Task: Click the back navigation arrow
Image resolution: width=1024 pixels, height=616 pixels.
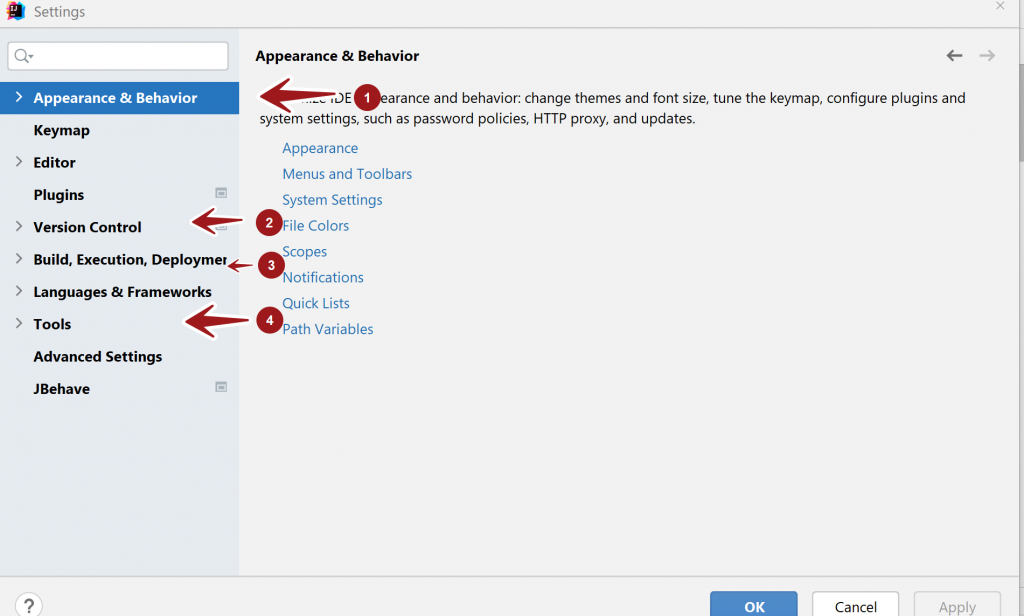Action: 954,56
